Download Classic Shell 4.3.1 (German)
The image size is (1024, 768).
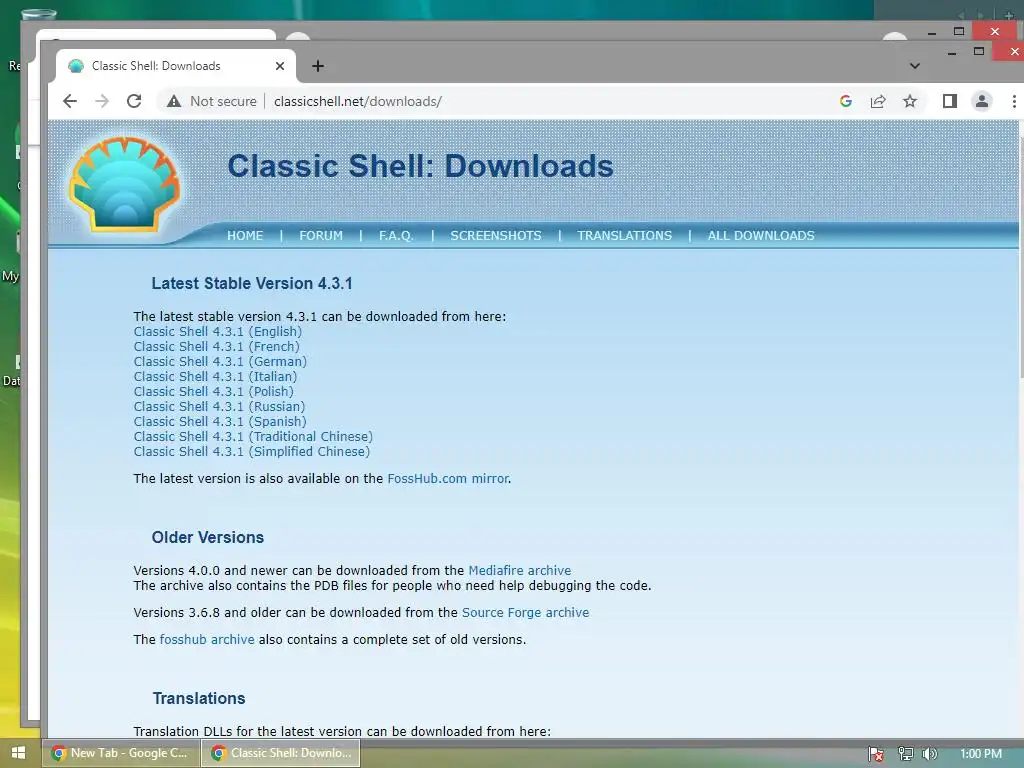point(220,362)
